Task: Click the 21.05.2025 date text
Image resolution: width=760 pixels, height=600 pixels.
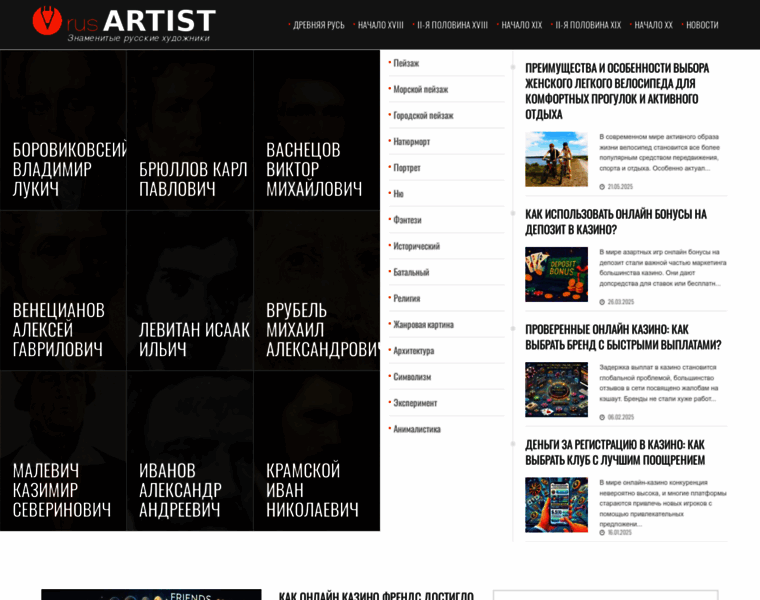Action: coord(620,187)
